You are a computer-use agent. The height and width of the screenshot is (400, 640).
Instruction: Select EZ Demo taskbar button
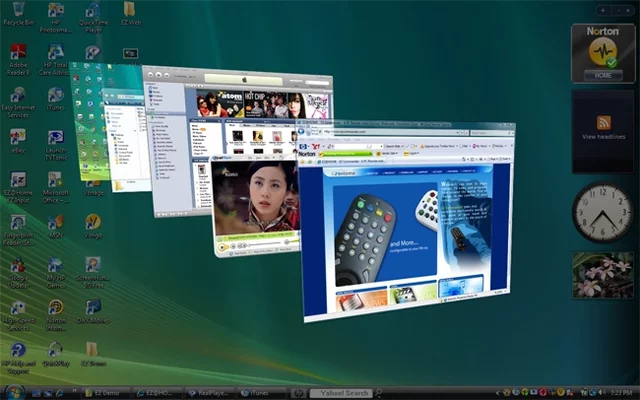click(105, 393)
